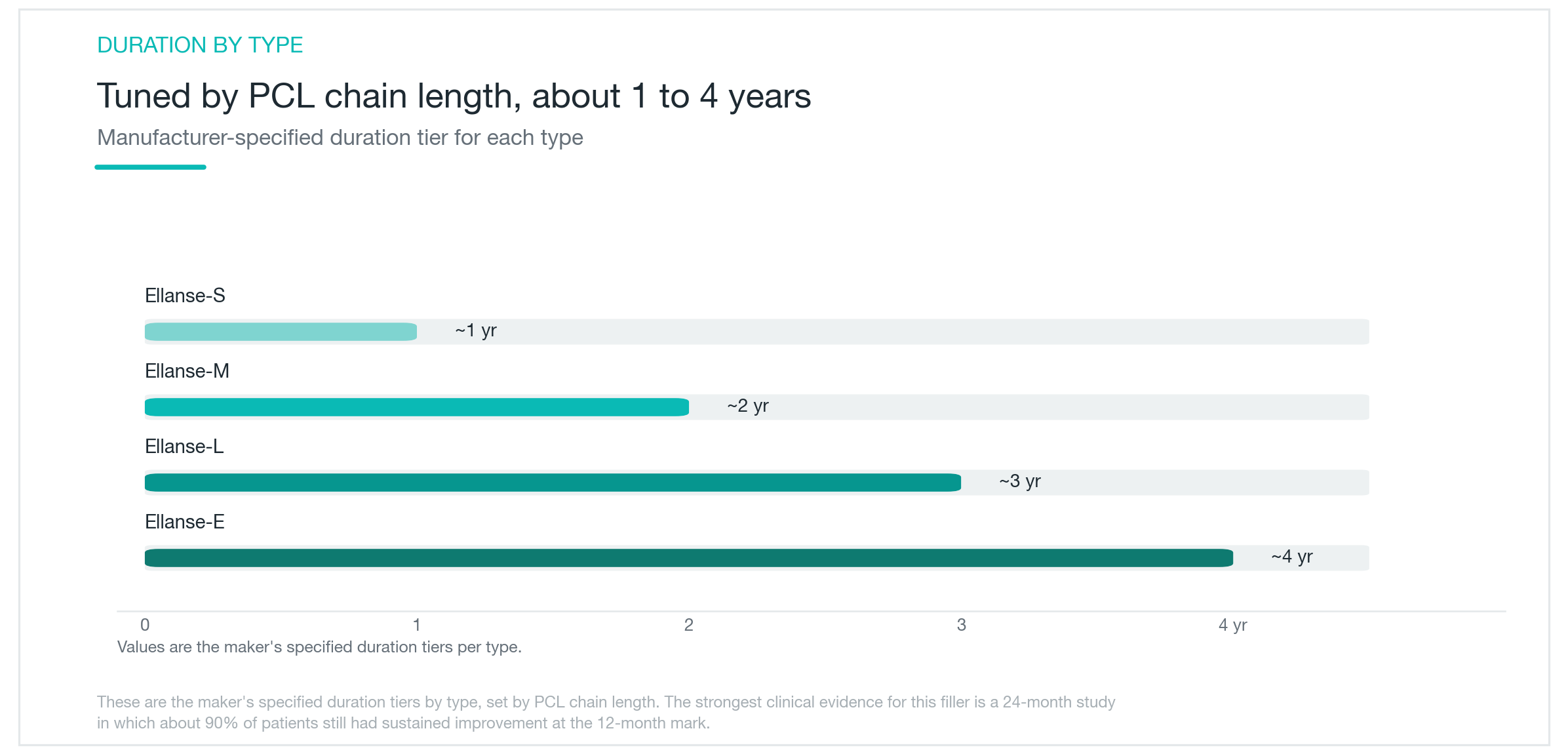
Task: Click the chart title about PCL chain length
Action: point(454,96)
